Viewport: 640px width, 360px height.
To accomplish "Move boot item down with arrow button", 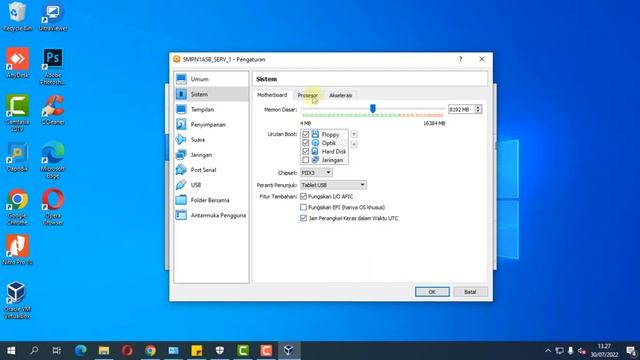I will coord(354,144).
